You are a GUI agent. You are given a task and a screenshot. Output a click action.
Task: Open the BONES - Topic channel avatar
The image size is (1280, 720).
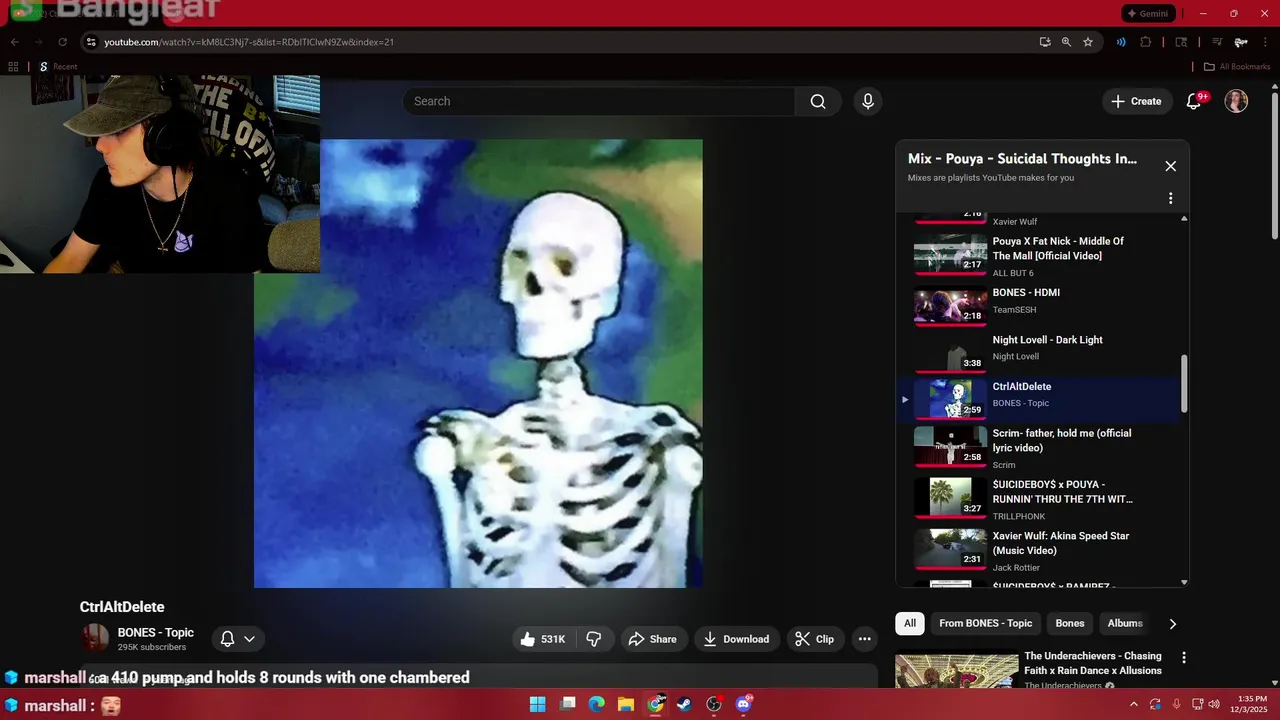(95, 638)
